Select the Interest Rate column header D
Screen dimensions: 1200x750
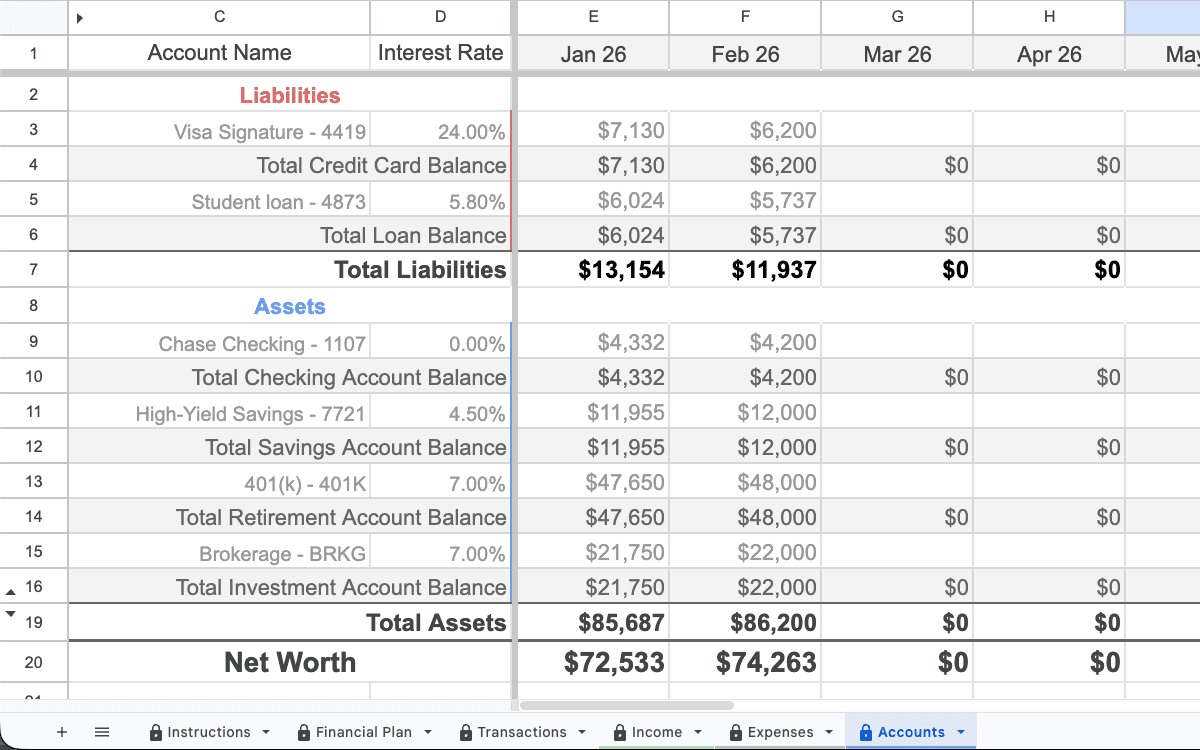(x=440, y=17)
